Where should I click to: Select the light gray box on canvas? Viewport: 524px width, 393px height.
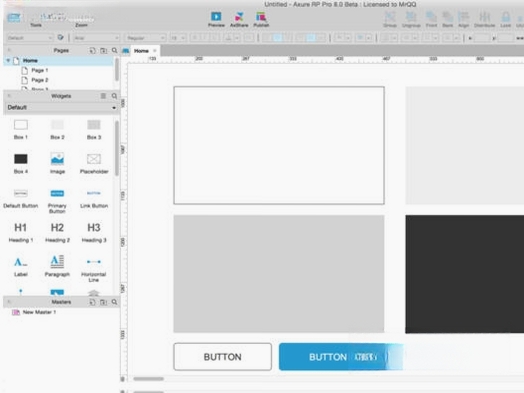coord(465,145)
